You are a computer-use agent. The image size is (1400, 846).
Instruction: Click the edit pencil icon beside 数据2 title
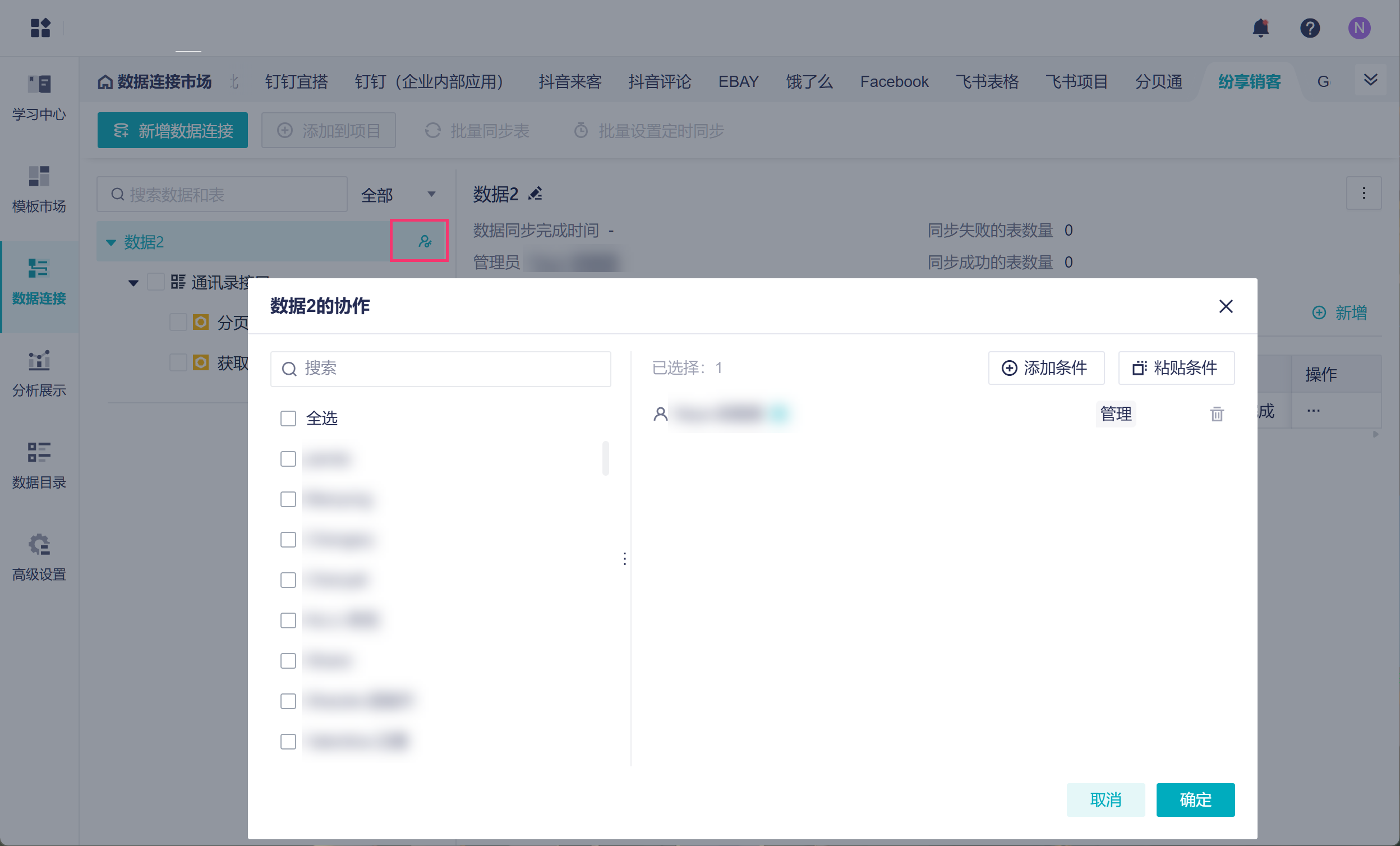coord(535,194)
